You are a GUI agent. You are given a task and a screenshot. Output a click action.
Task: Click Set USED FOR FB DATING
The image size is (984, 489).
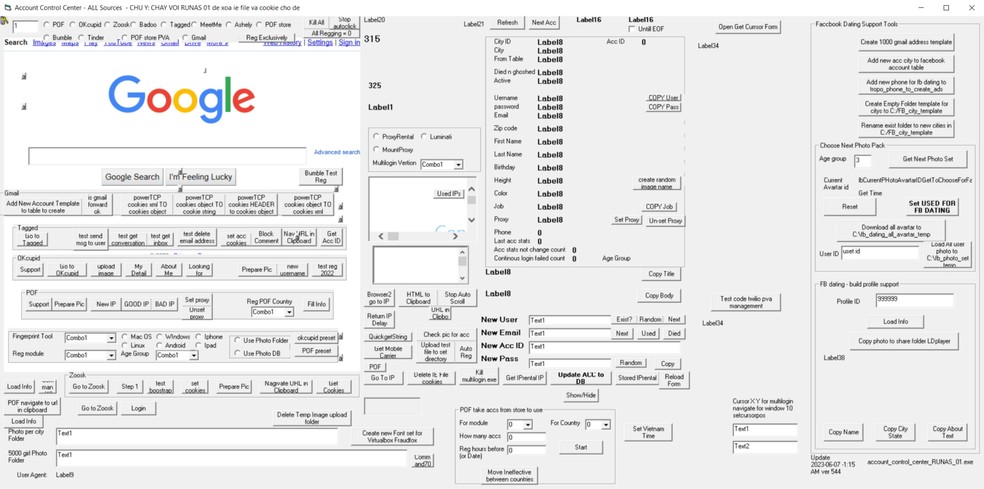[932, 207]
